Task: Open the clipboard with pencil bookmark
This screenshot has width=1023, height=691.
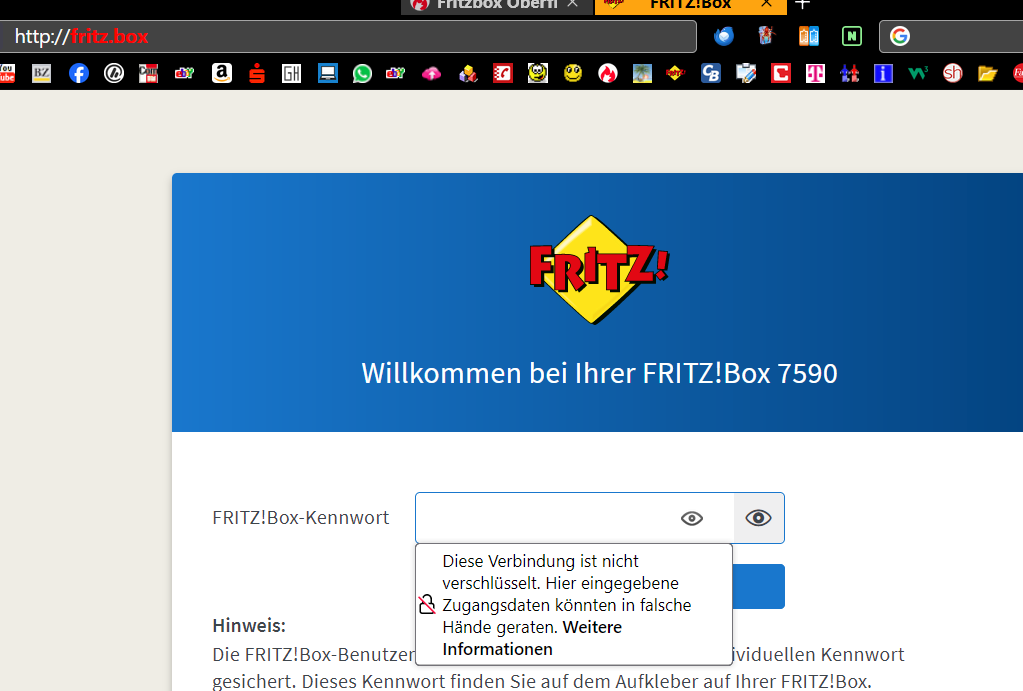Action: click(x=746, y=73)
